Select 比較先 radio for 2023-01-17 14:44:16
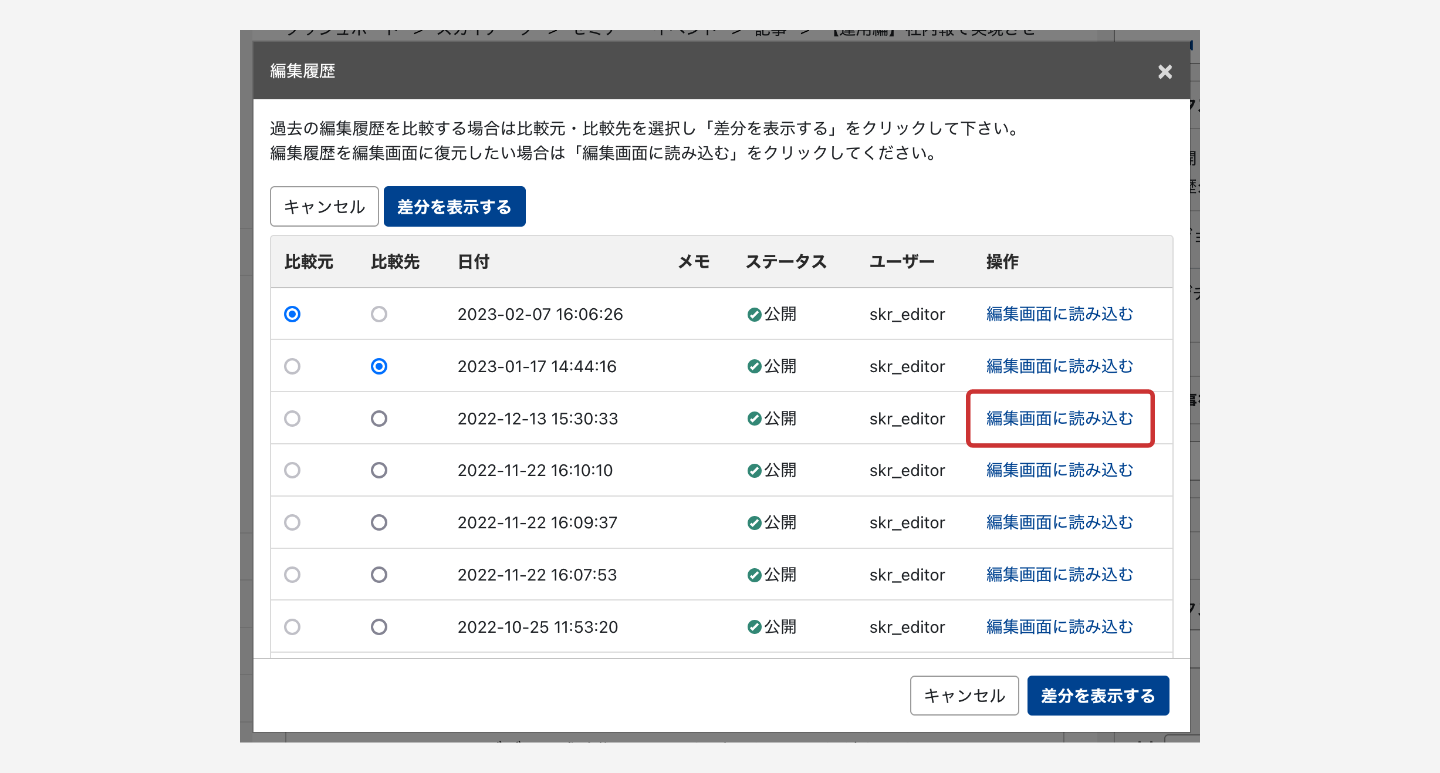 coord(379,366)
